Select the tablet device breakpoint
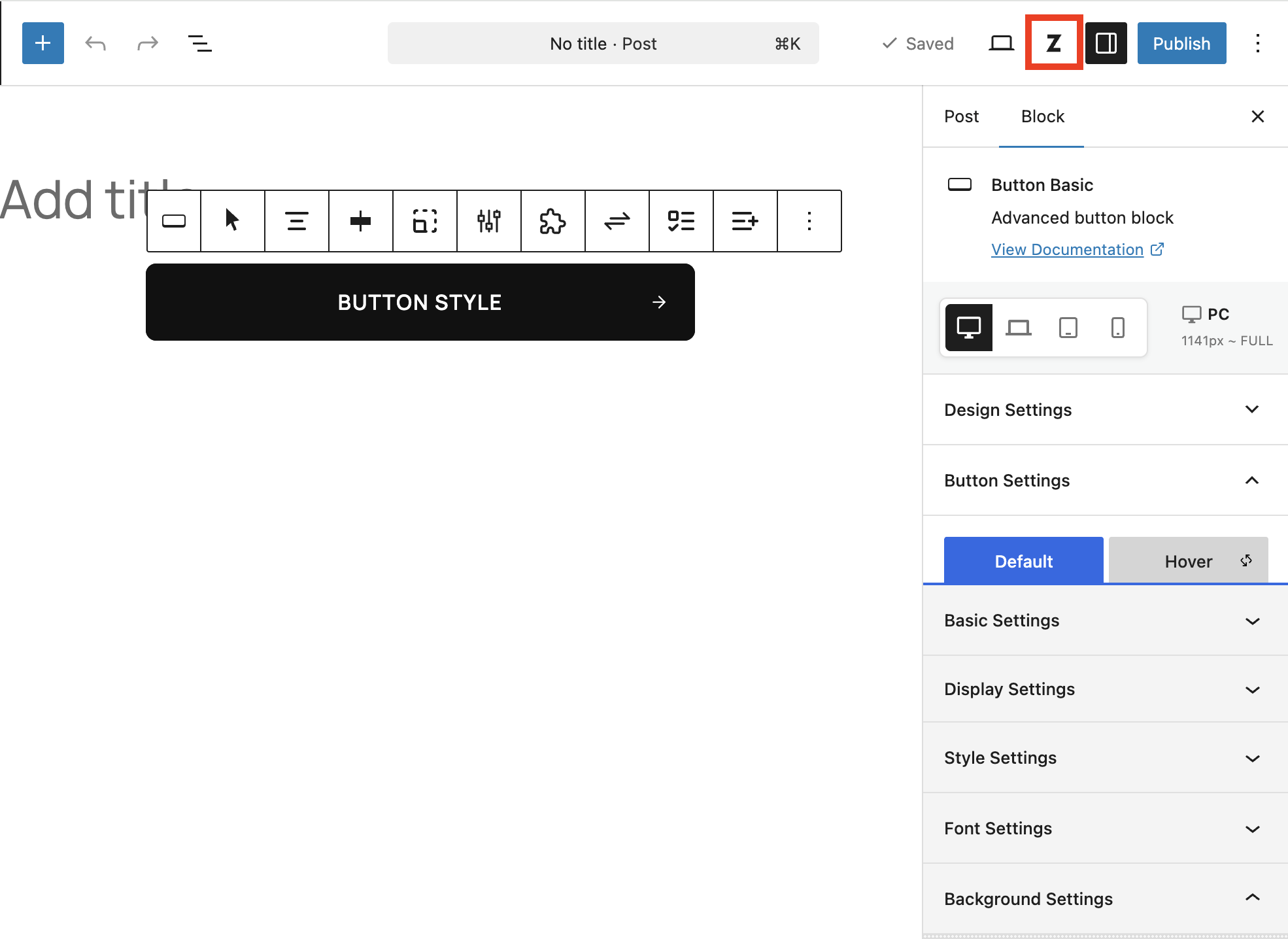1288x939 pixels. click(1068, 327)
